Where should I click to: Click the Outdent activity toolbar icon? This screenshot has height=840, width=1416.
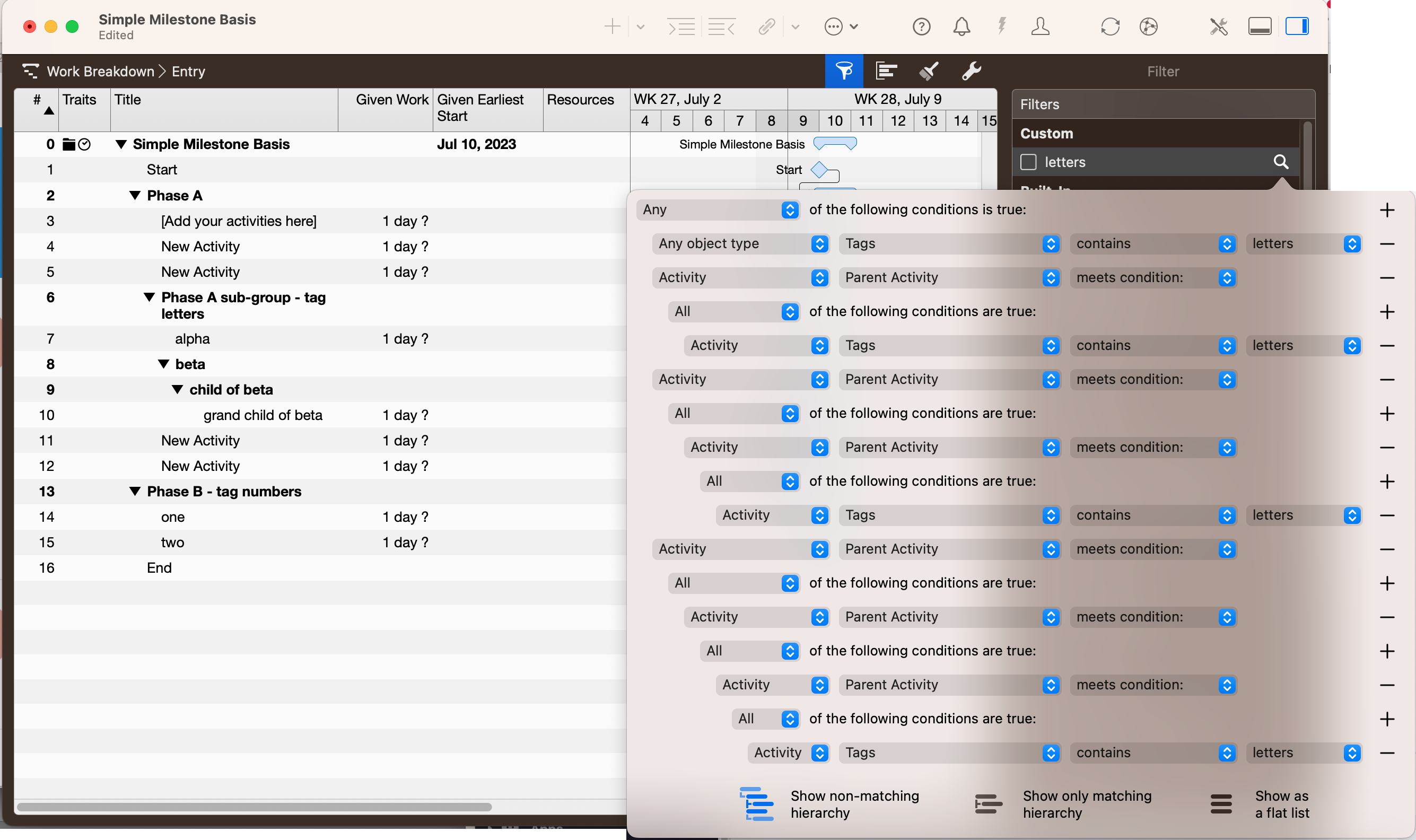722,27
